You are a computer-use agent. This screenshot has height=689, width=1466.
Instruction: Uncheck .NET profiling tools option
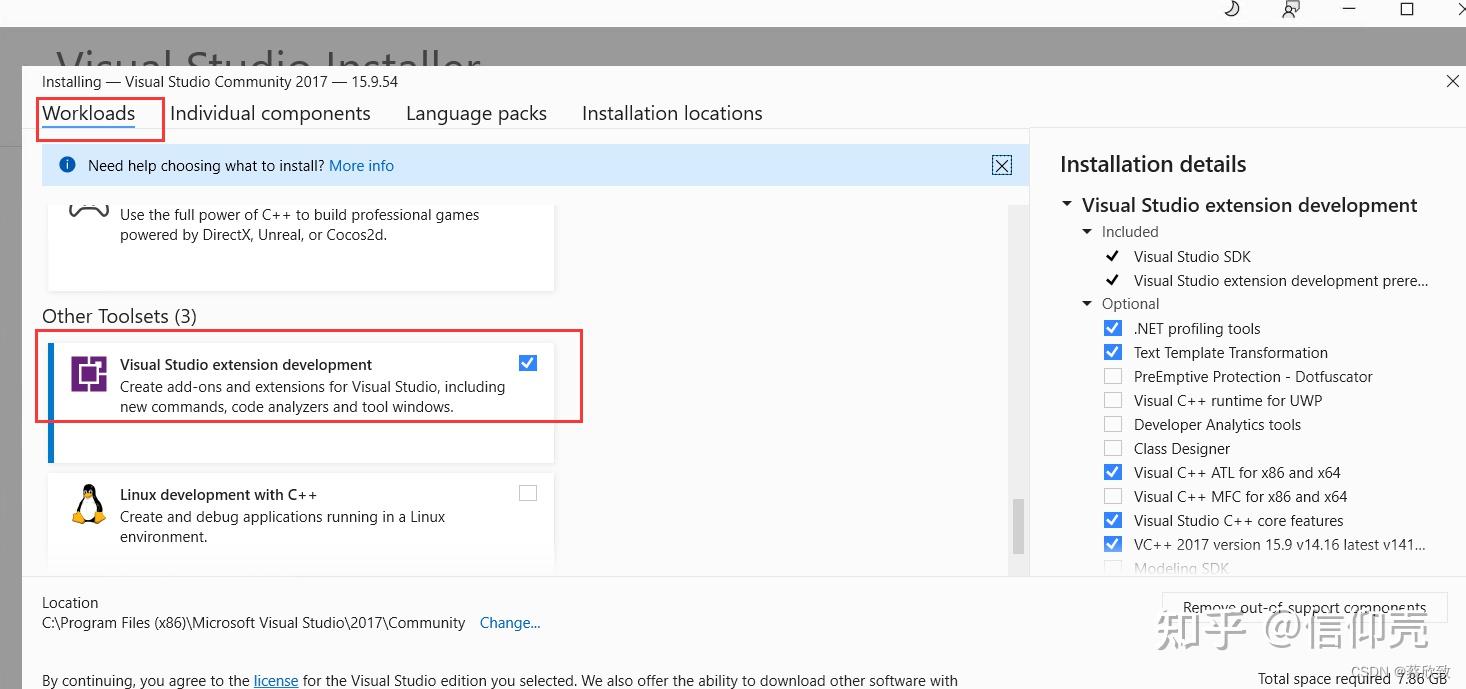pos(1112,328)
